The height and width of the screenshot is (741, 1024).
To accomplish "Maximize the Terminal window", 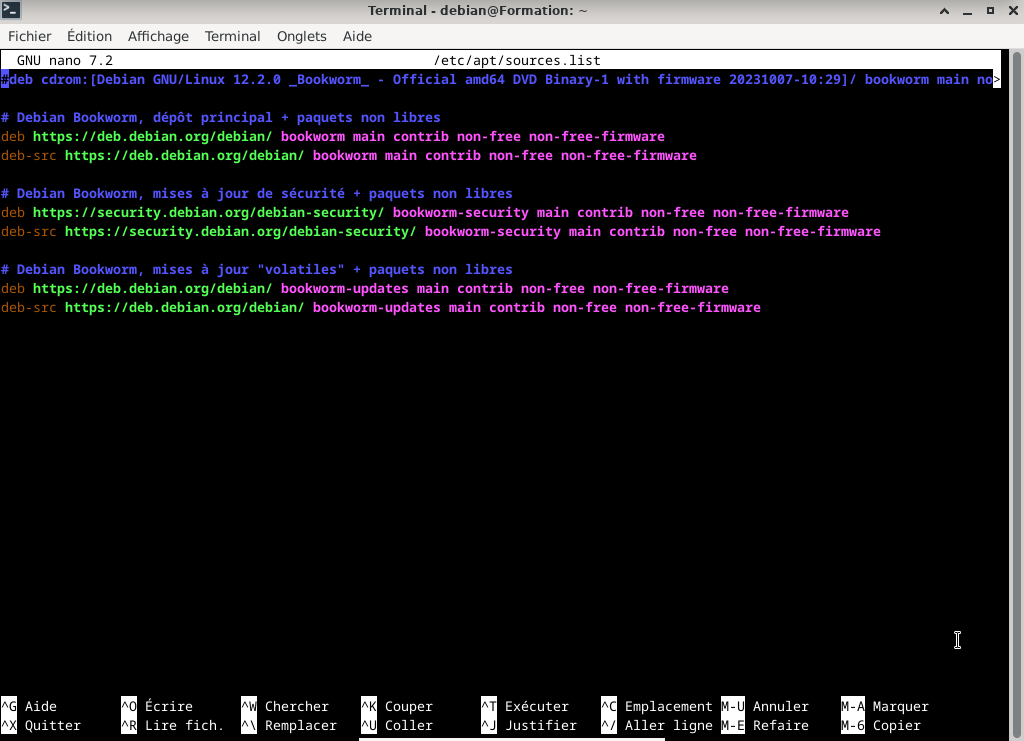I will (990, 11).
